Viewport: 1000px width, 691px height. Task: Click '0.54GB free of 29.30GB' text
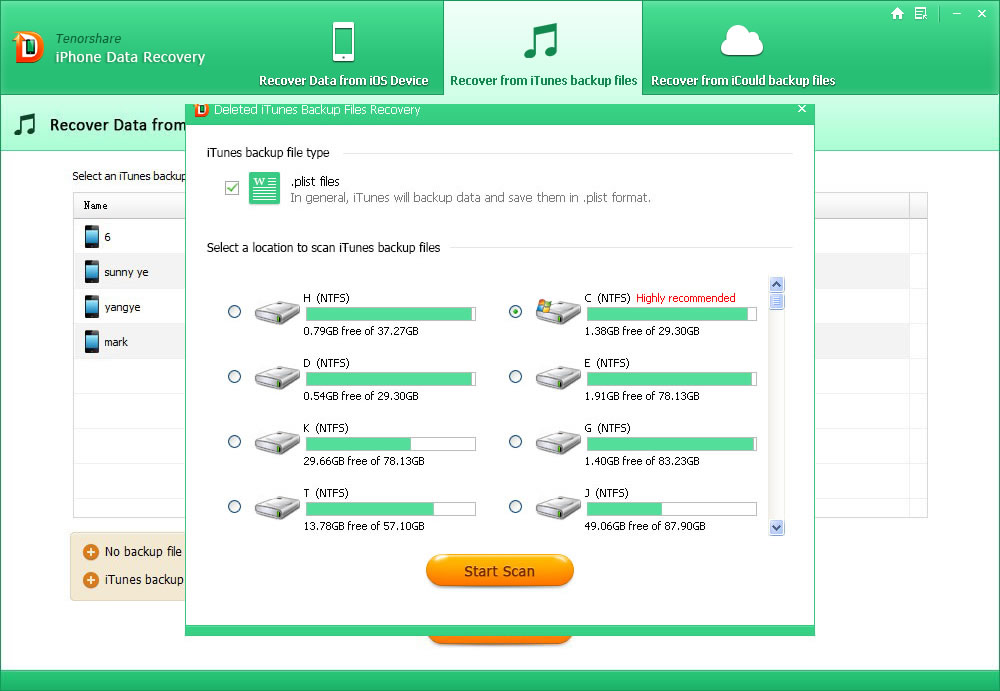[361, 396]
